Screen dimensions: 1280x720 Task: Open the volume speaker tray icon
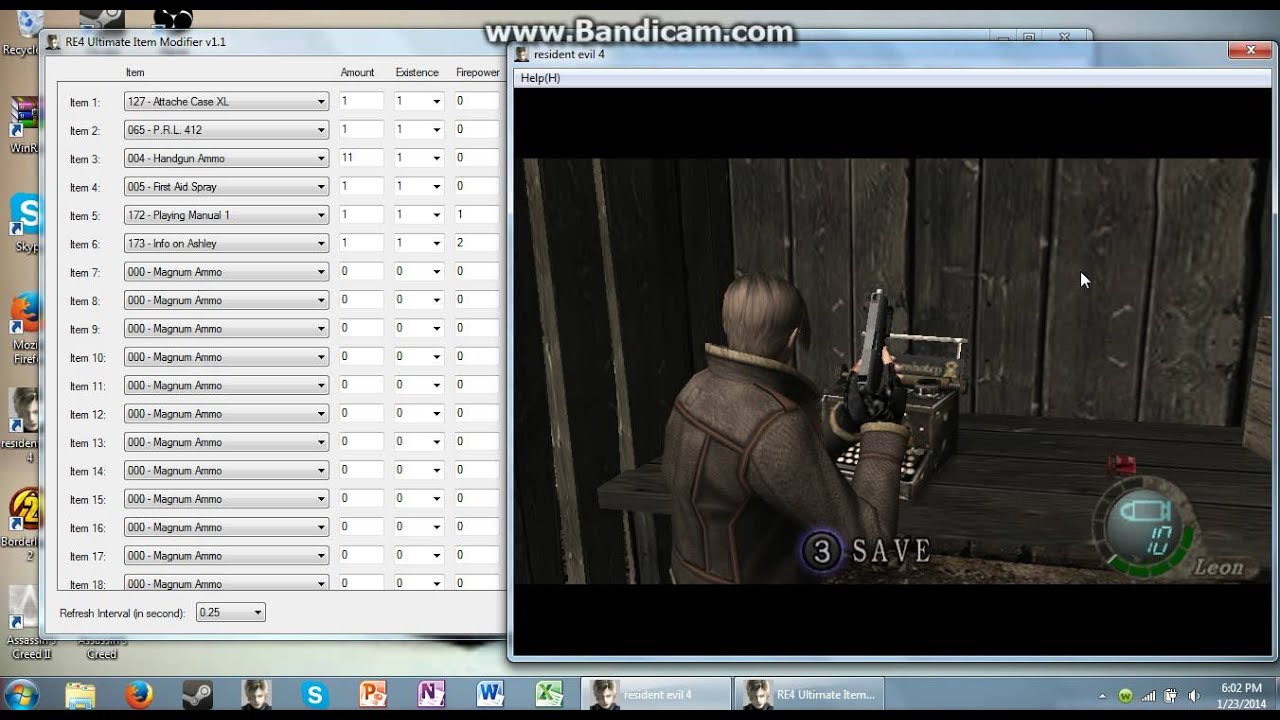pyautogui.click(x=1194, y=695)
